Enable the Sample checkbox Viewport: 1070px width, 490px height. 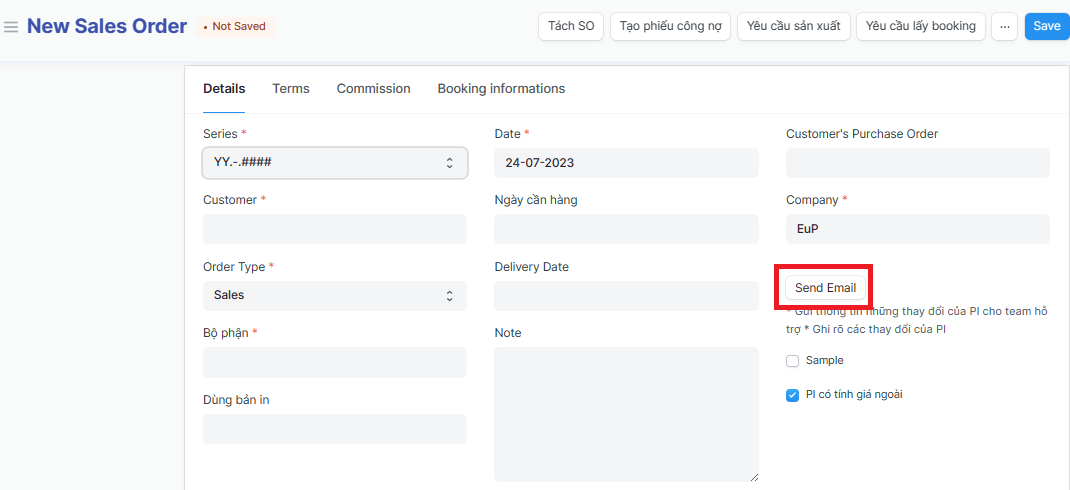[x=793, y=361]
